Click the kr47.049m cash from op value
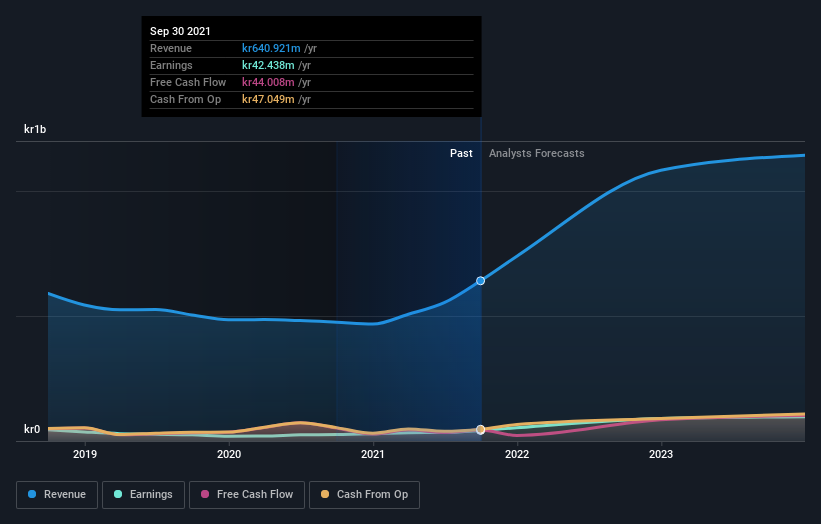821x524 pixels. coord(268,99)
